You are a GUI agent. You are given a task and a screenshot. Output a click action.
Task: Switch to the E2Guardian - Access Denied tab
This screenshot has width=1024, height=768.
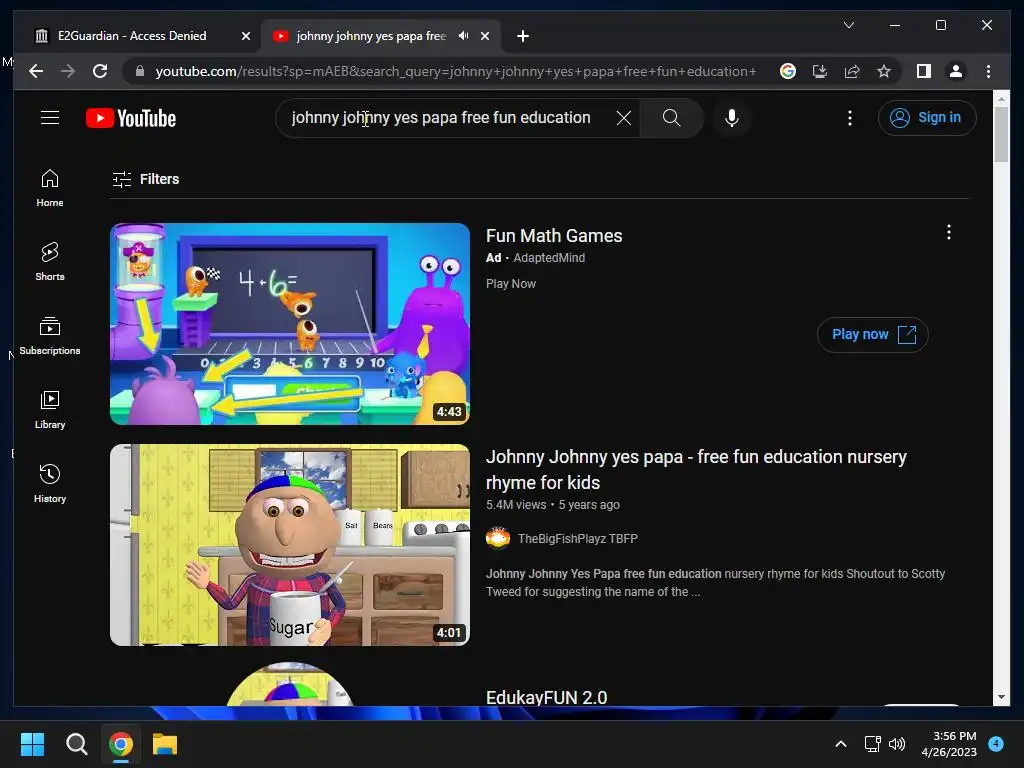(132, 36)
